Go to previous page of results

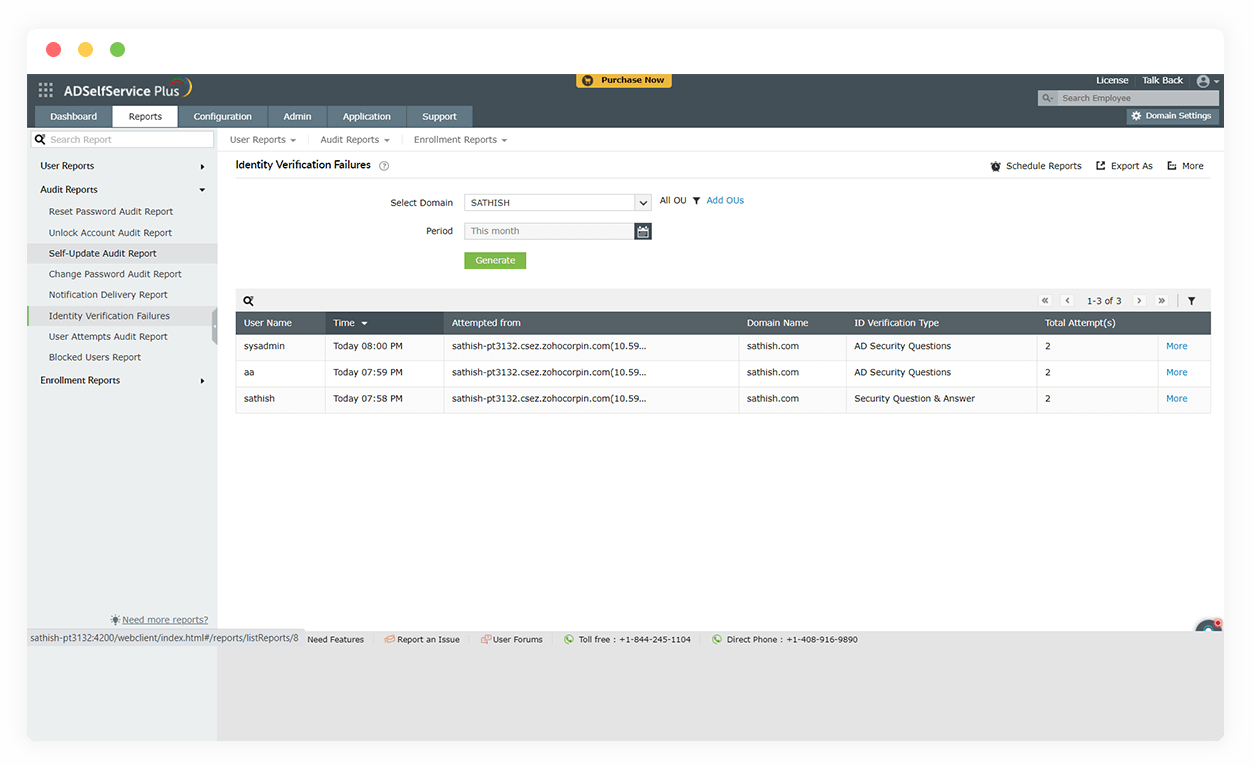click(x=1067, y=301)
